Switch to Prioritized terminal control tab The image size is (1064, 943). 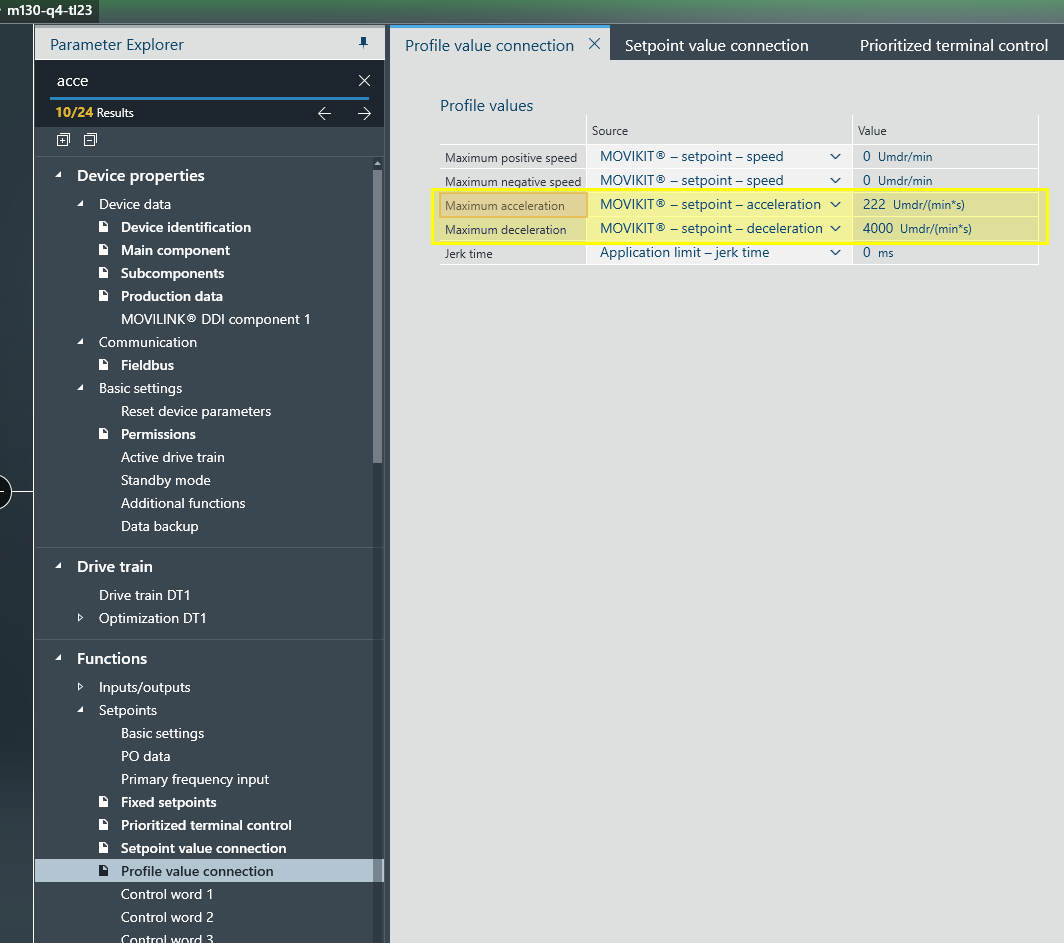click(953, 45)
